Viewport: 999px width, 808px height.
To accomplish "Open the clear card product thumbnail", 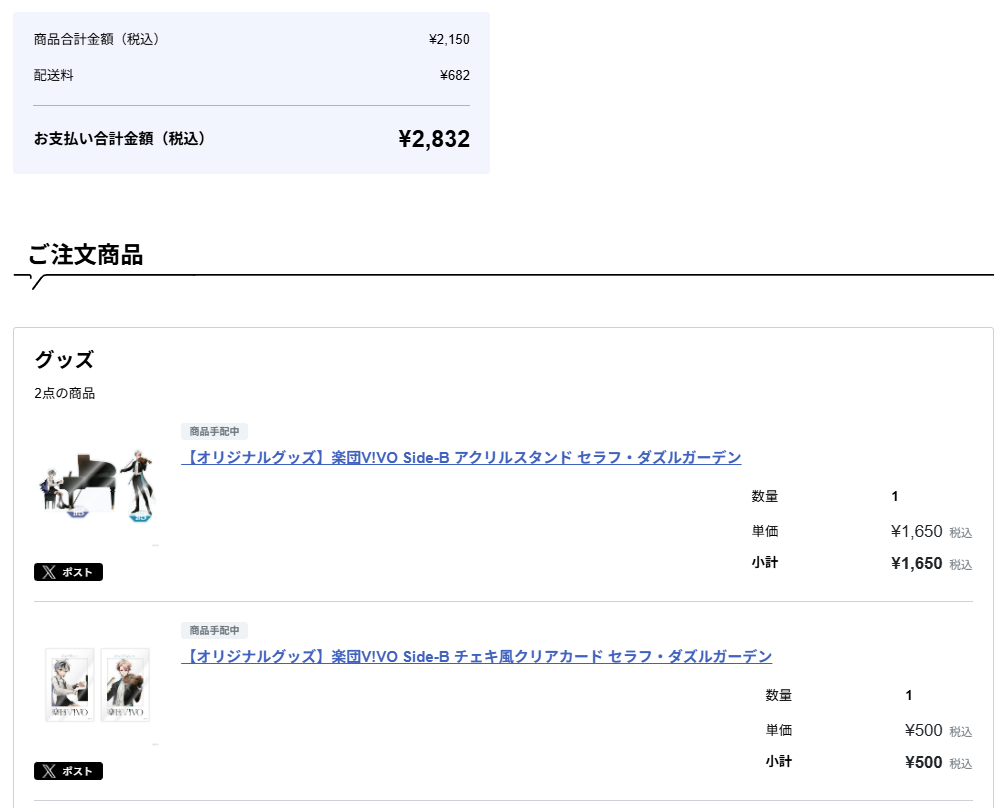I will coord(97,685).
